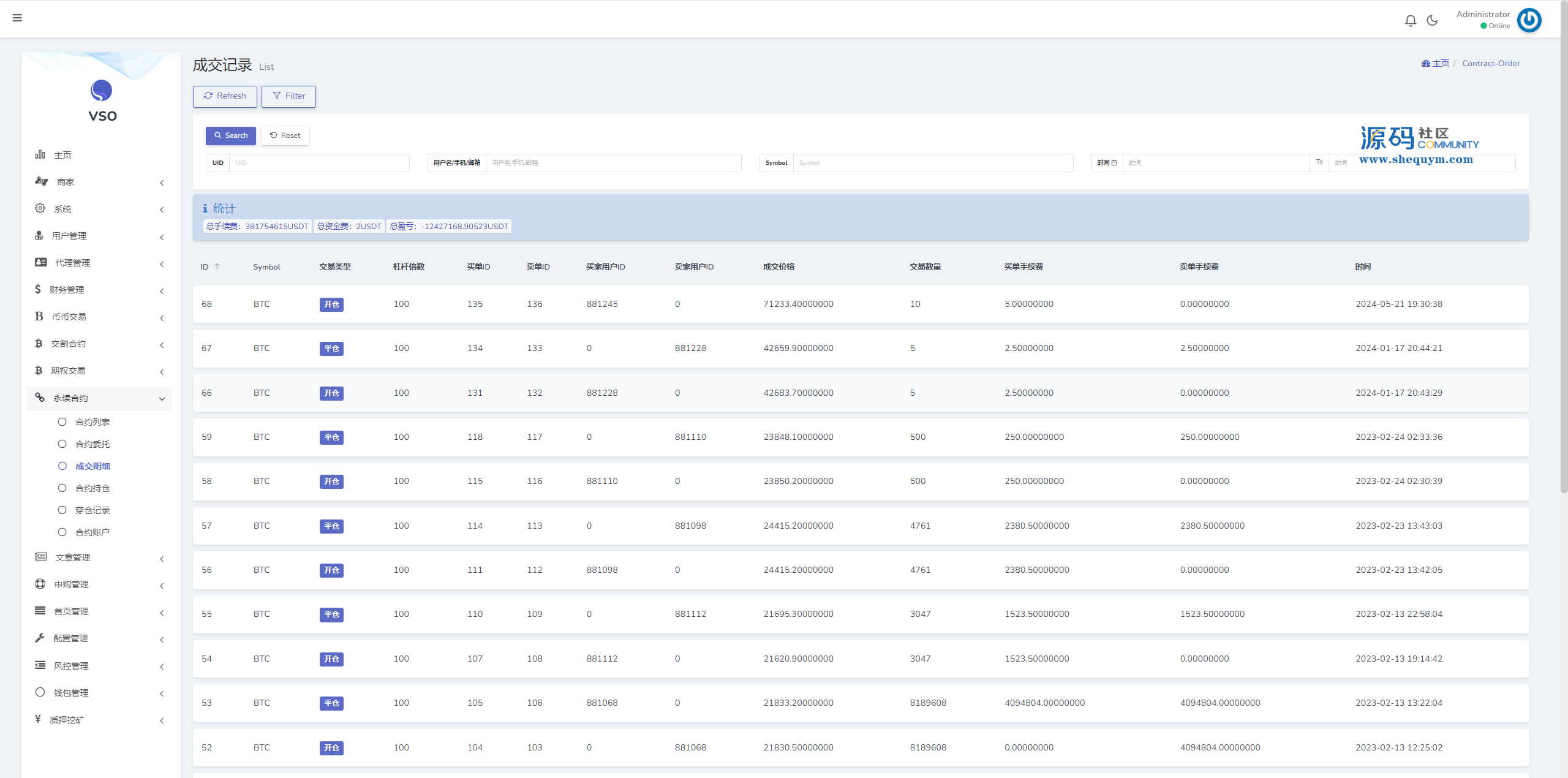Click the 财务管理 dollar sign icon
Viewport: 1568px width, 778px height.
coord(38,289)
